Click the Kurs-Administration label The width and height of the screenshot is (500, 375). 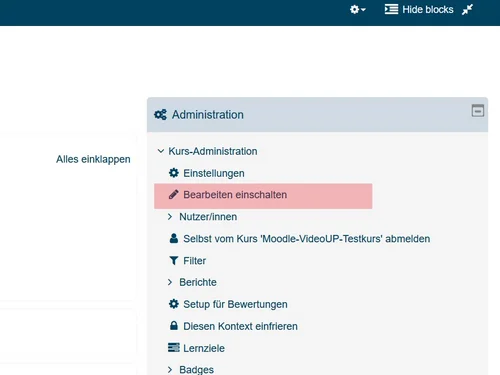point(213,151)
